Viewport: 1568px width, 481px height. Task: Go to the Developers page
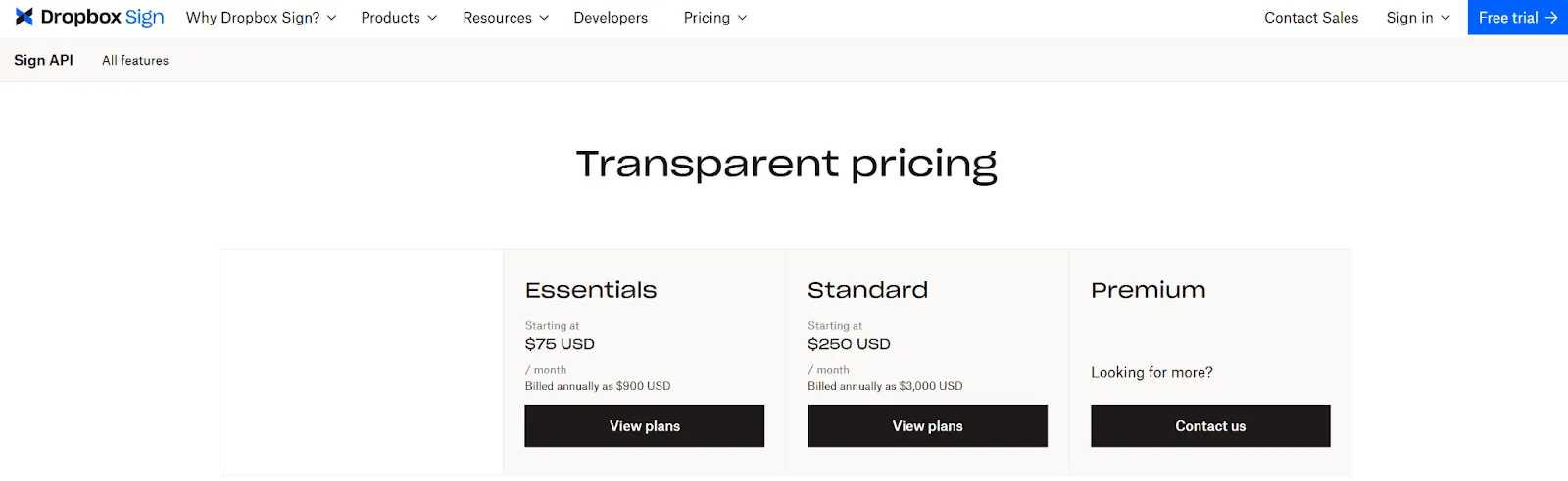611,18
